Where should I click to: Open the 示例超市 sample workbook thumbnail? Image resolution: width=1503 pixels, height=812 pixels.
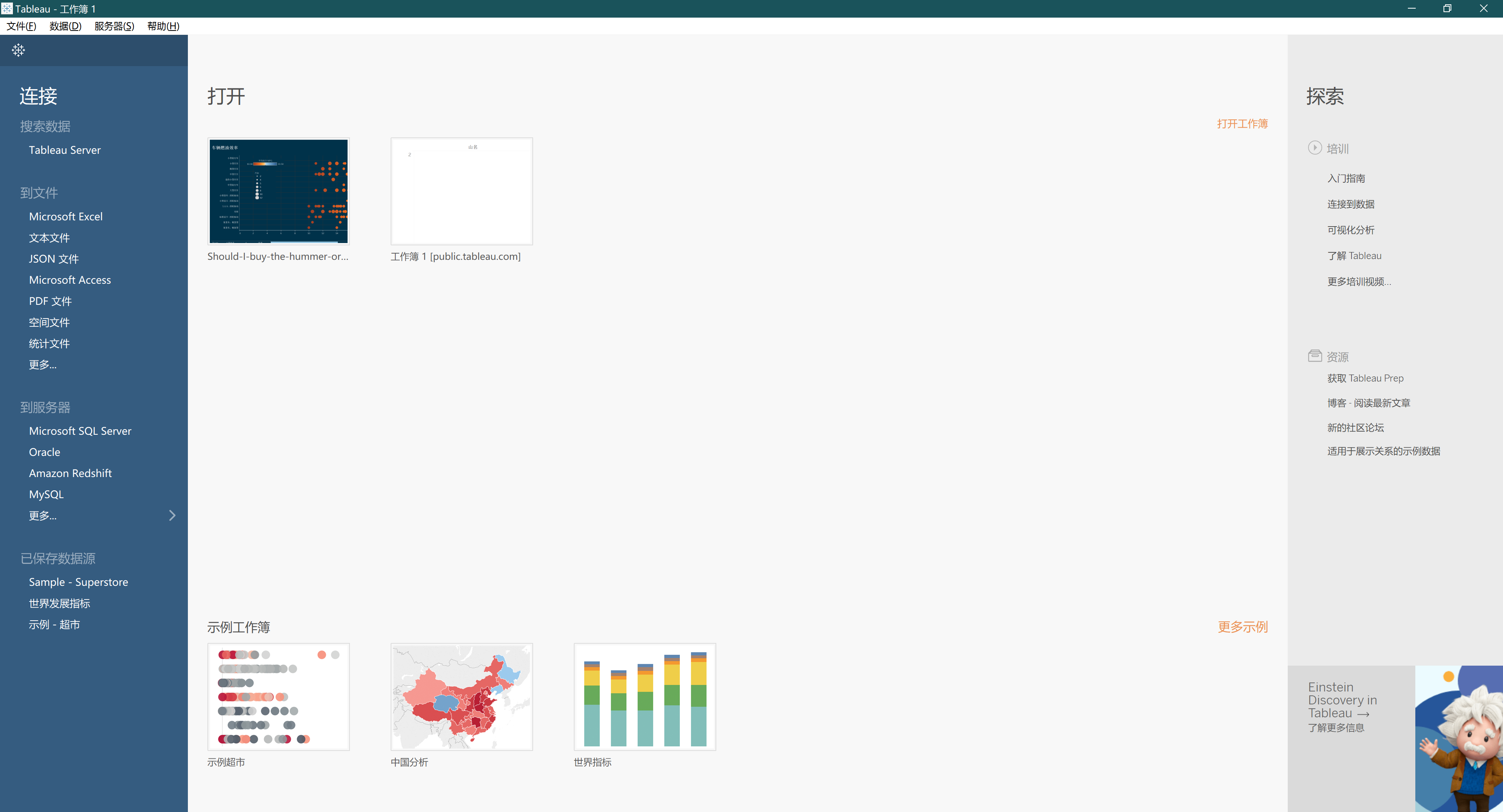[x=278, y=697]
